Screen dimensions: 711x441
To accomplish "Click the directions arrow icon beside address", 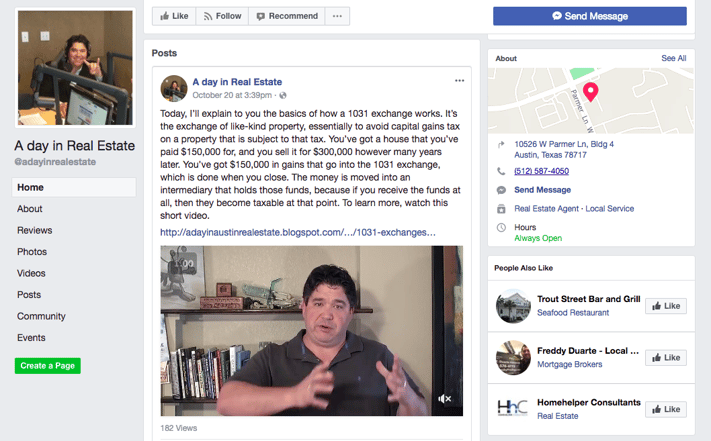I will click(501, 145).
